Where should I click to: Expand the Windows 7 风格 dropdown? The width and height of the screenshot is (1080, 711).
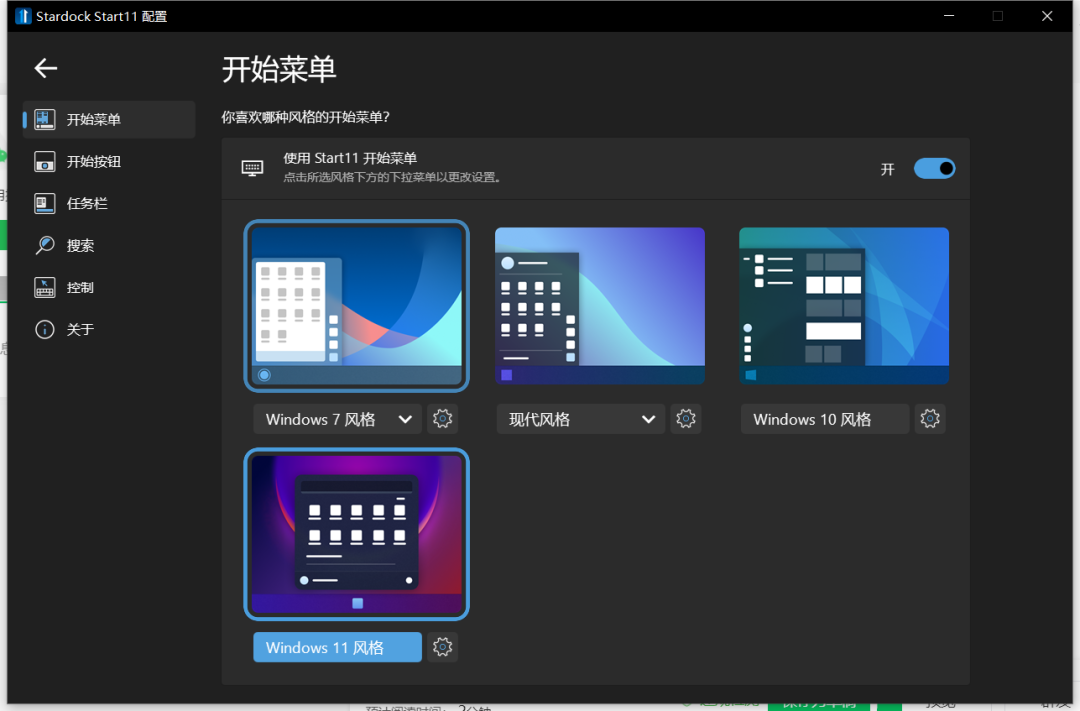pyautogui.click(x=338, y=419)
